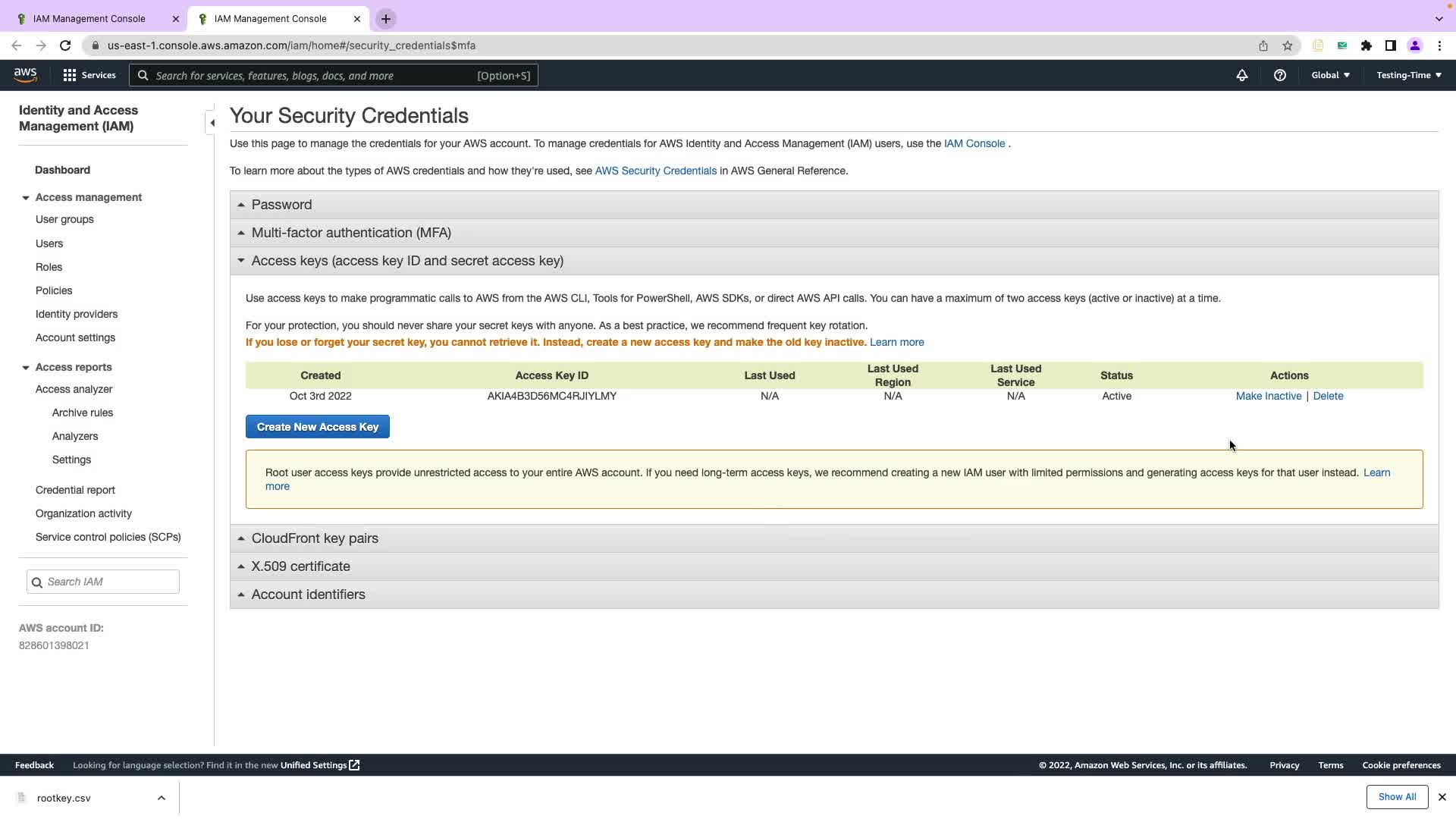Open the Global region dropdown
Viewport: 1456px width, 819px height.
pyautogui.click(x=1330, y=75)
